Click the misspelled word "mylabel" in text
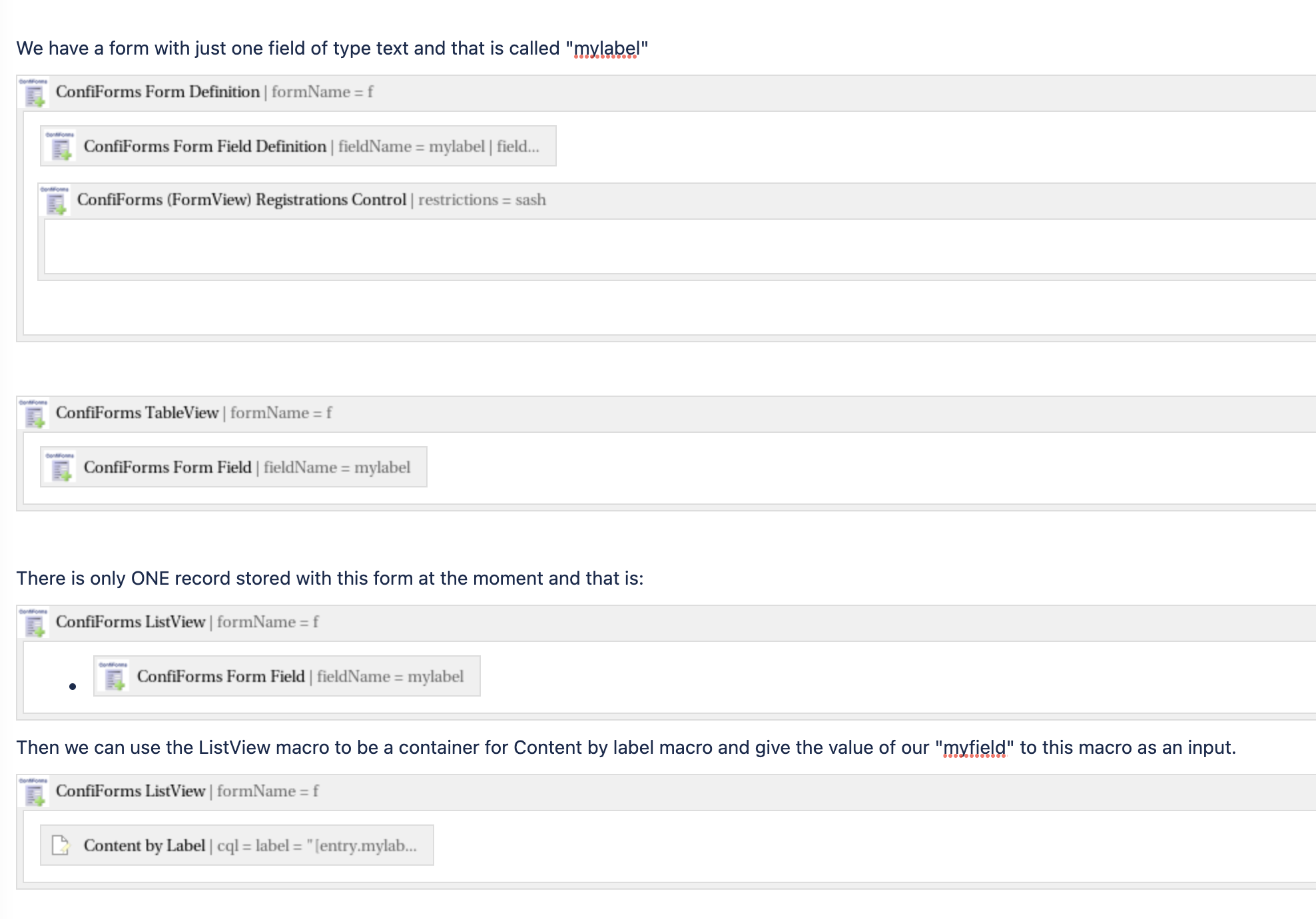 tap(606, 49)
